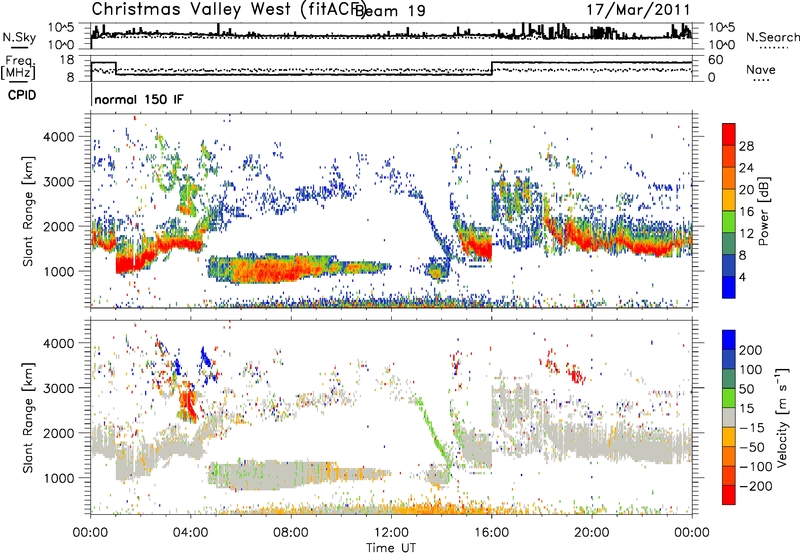
Task: Click the Velocity [m s-1] colorbar title
Action: coord(782,417)
